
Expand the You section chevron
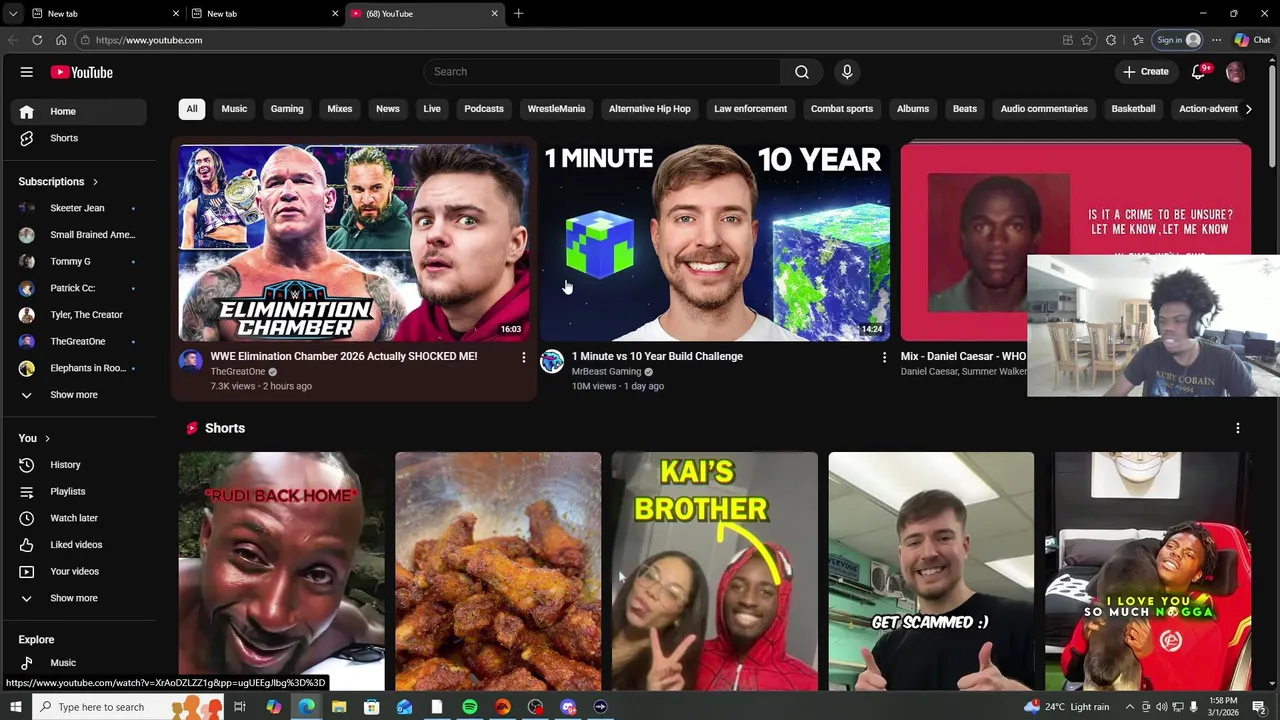47,438
